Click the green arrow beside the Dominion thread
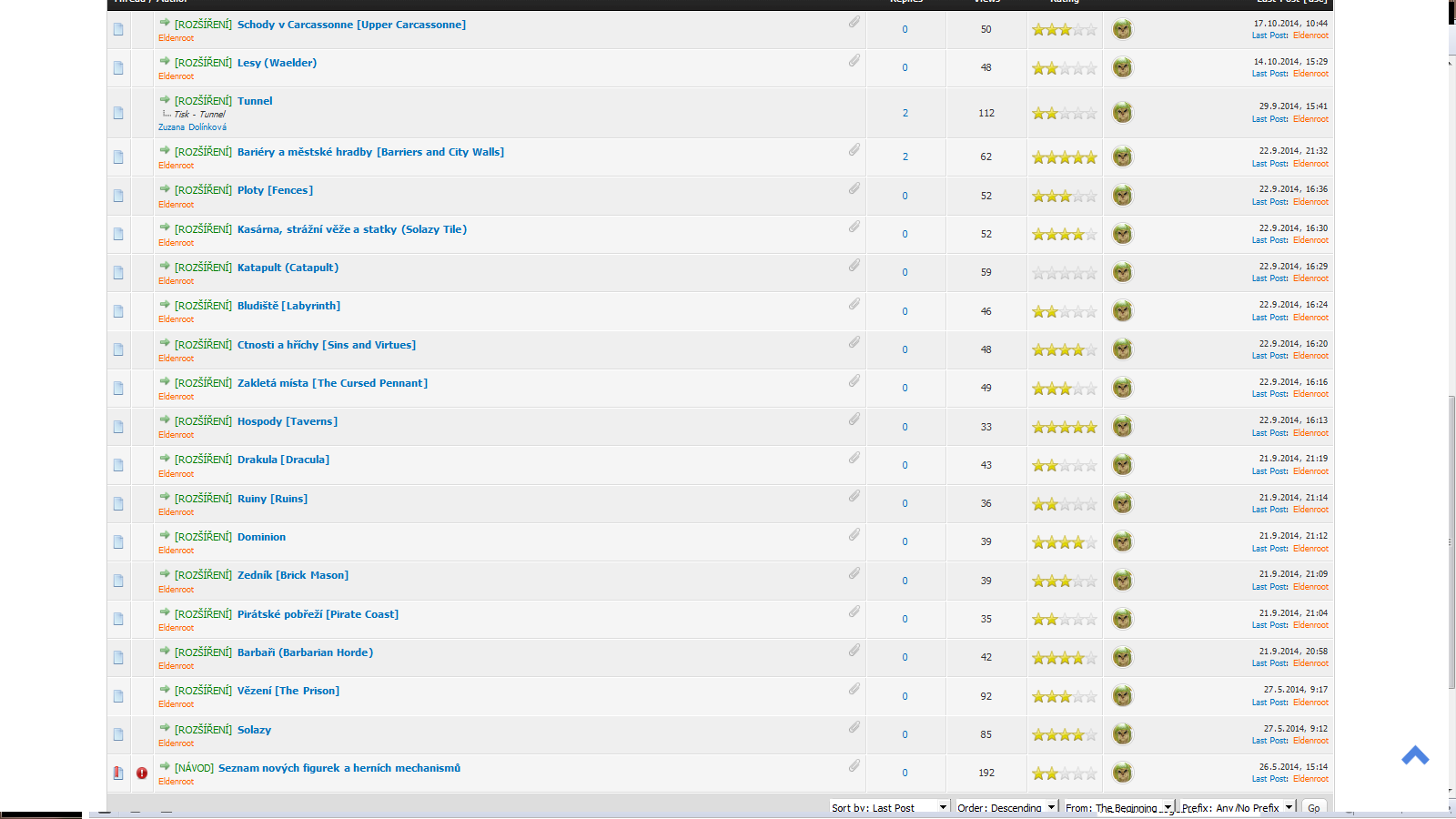This screenshot has width=1456, height=819. point(165,536)
